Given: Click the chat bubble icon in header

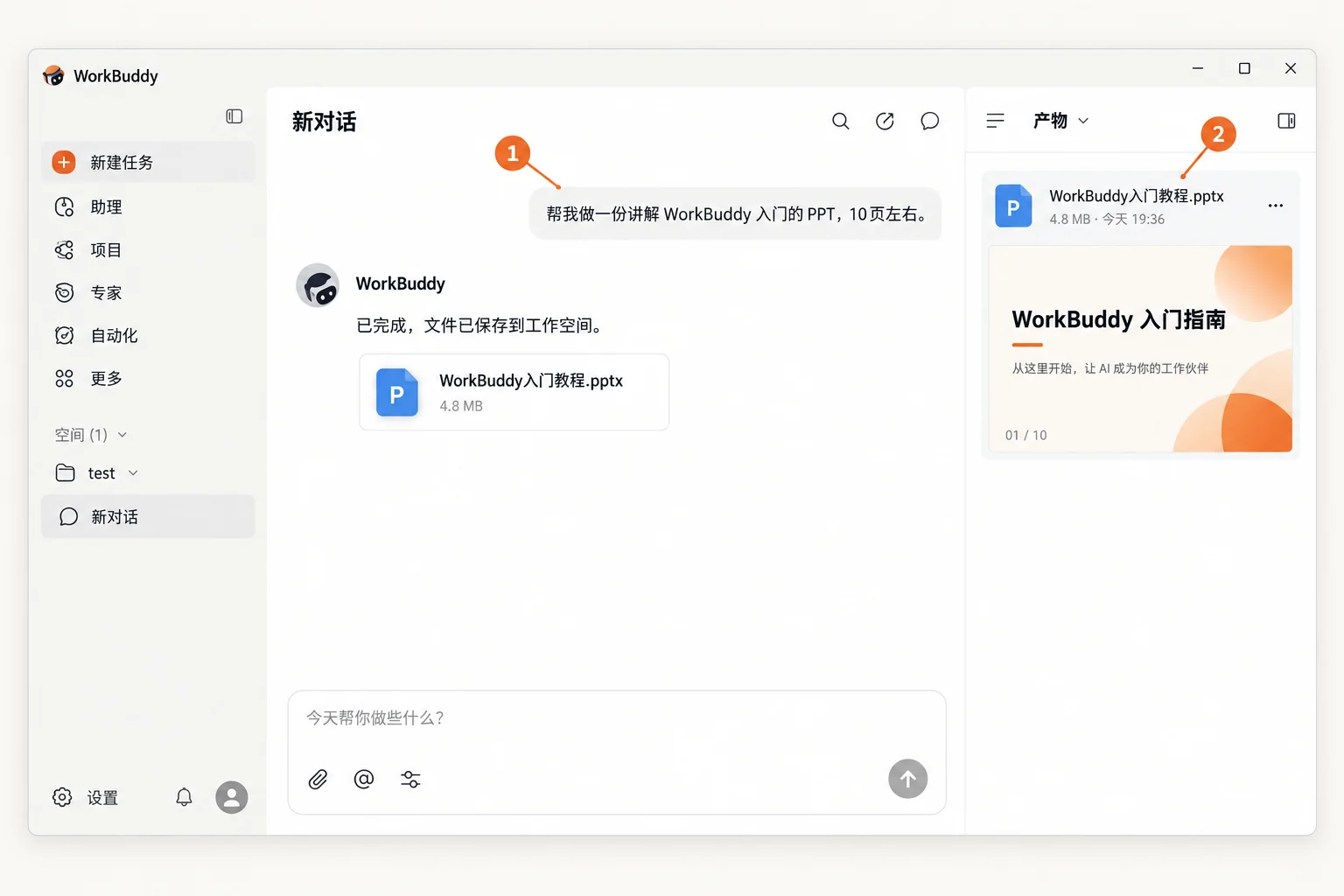Looking at the screenshot, I should pos(929,121).
